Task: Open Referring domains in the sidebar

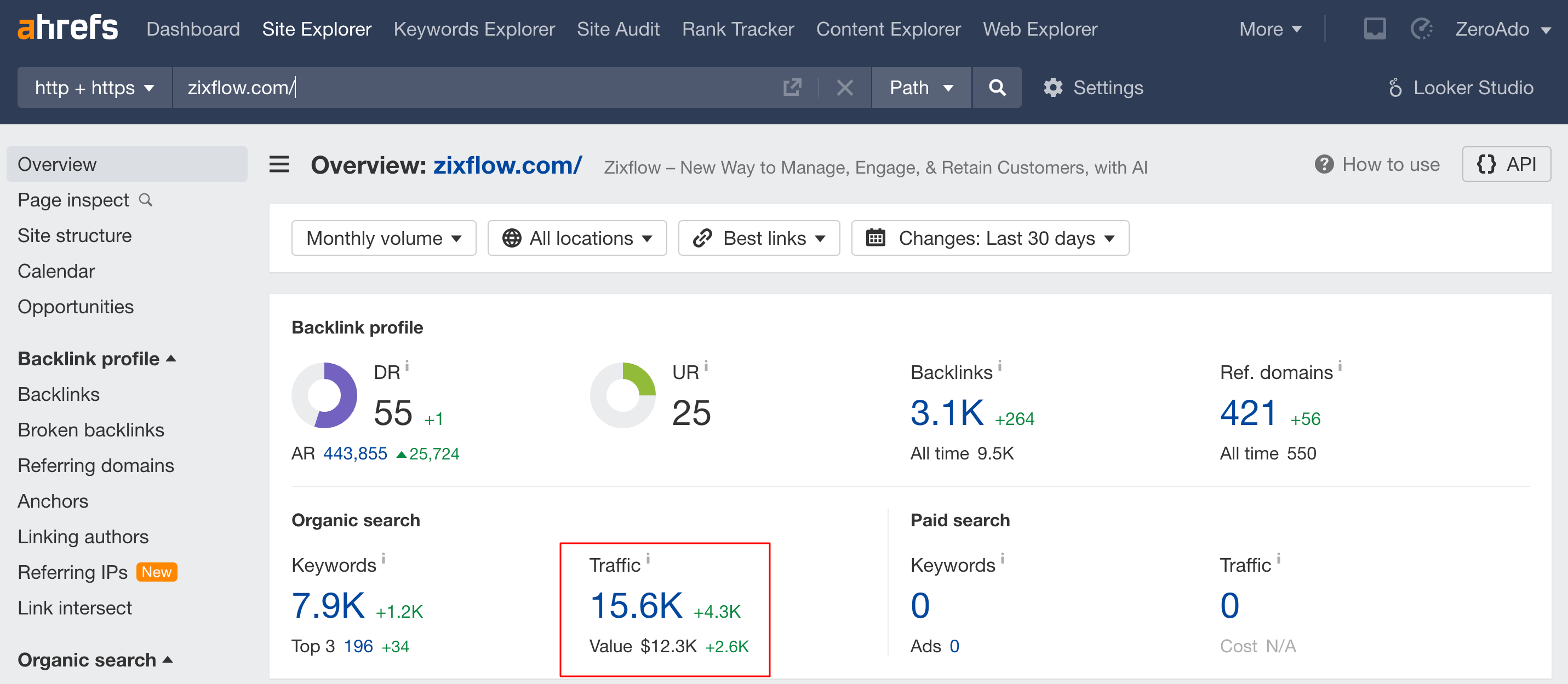Action: [95, 465]
